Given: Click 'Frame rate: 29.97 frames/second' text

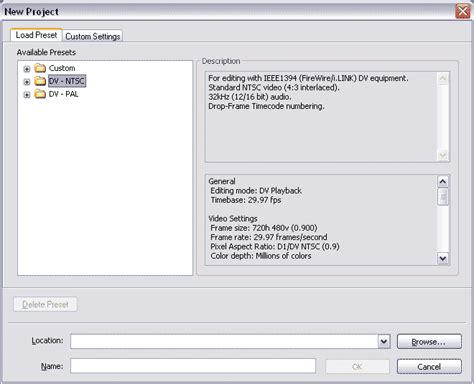Looking at the screenshot, I should click(x=269, y=237).
